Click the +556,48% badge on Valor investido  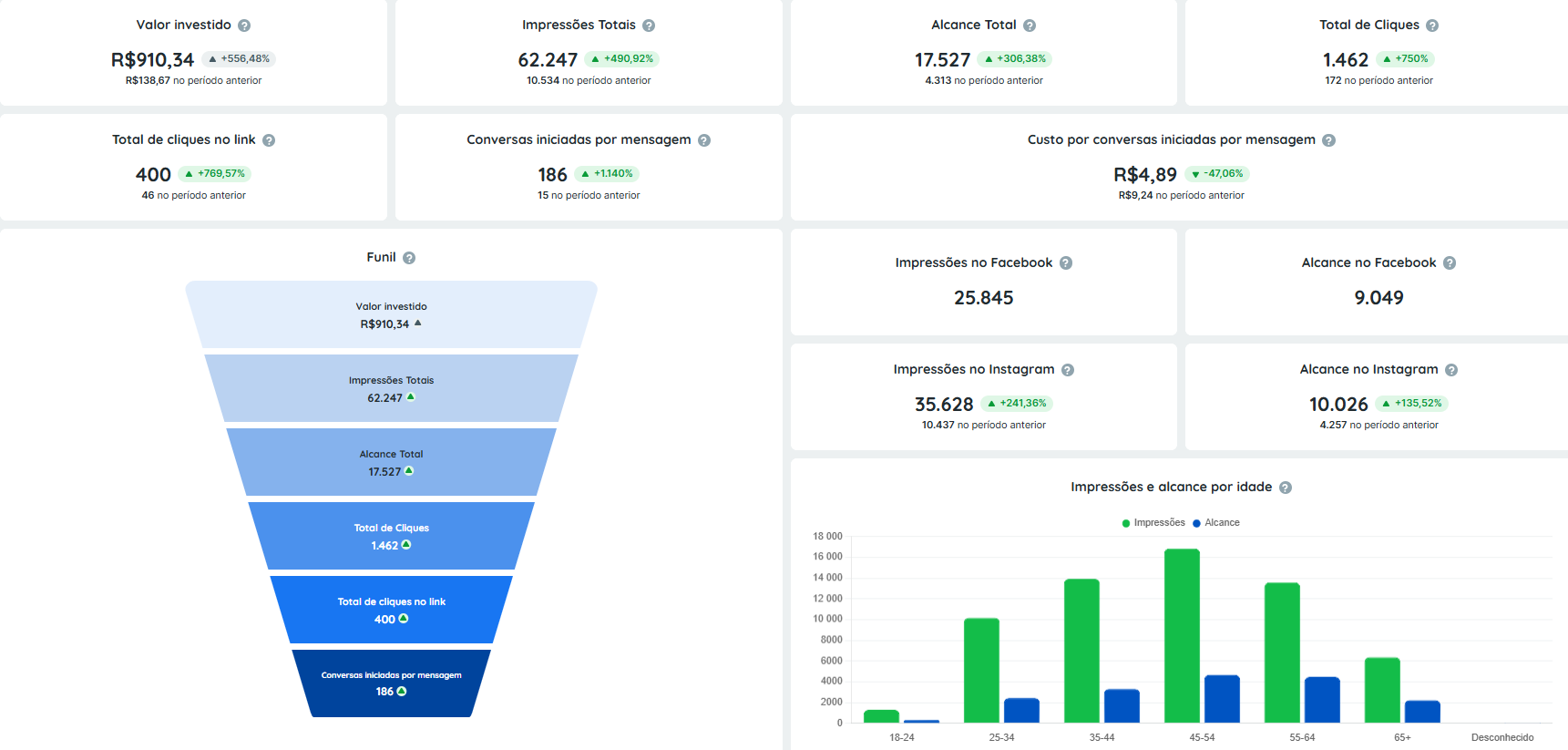[x=239, y=59]
